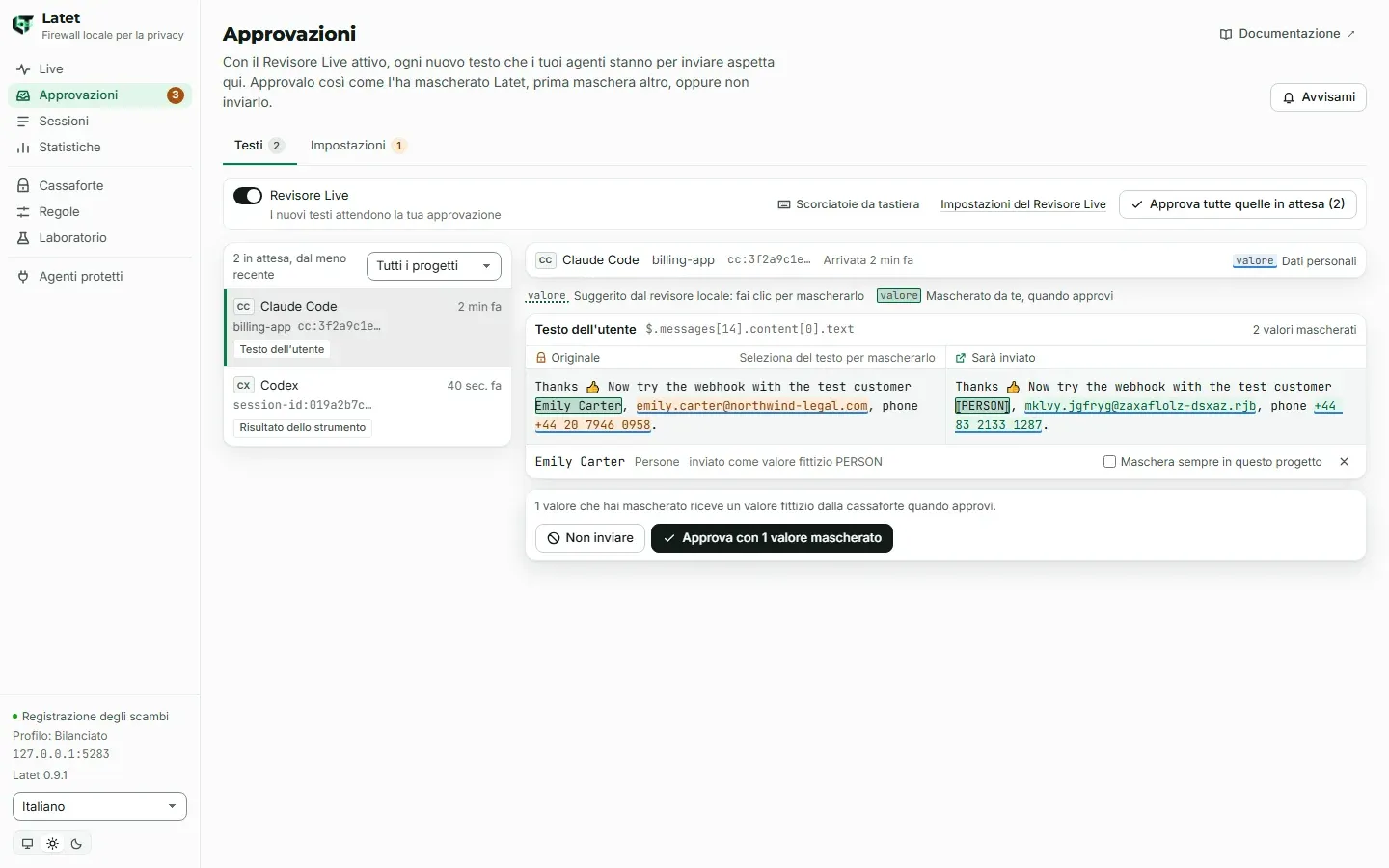Click the valore Dati personali legend tag

1255,261
